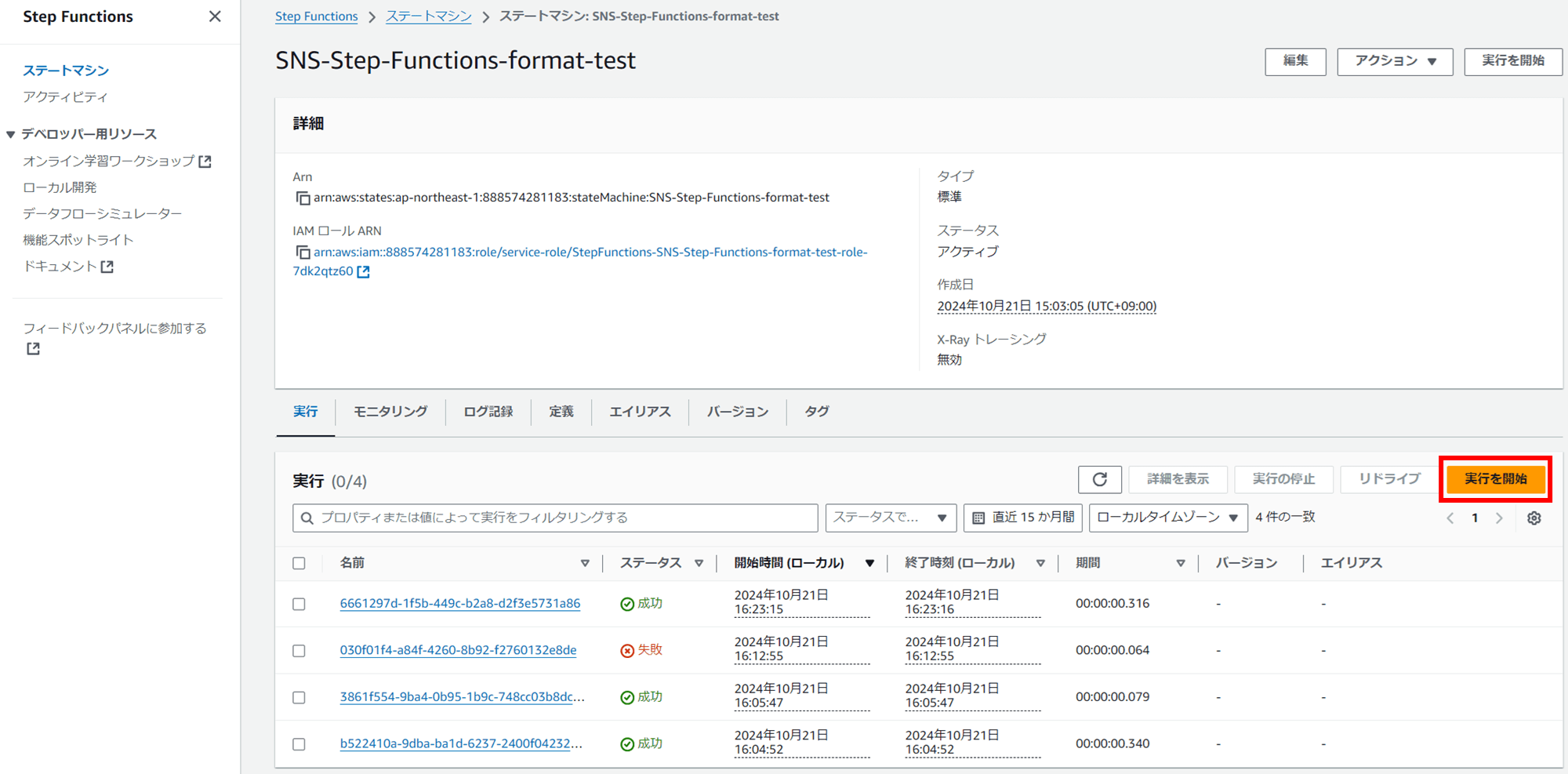Select ステートマシン in the sidebar
Image resolution: width=1568 pixels, height=774 pixels.
point(66,71)
